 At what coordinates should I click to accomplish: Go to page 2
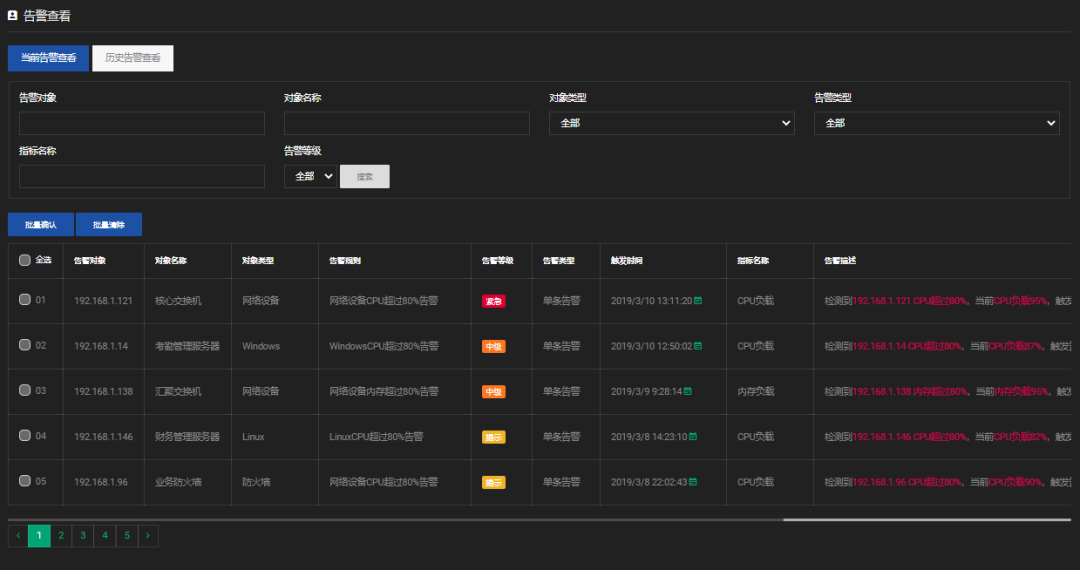pyautogui.click(x=61, y=536)
